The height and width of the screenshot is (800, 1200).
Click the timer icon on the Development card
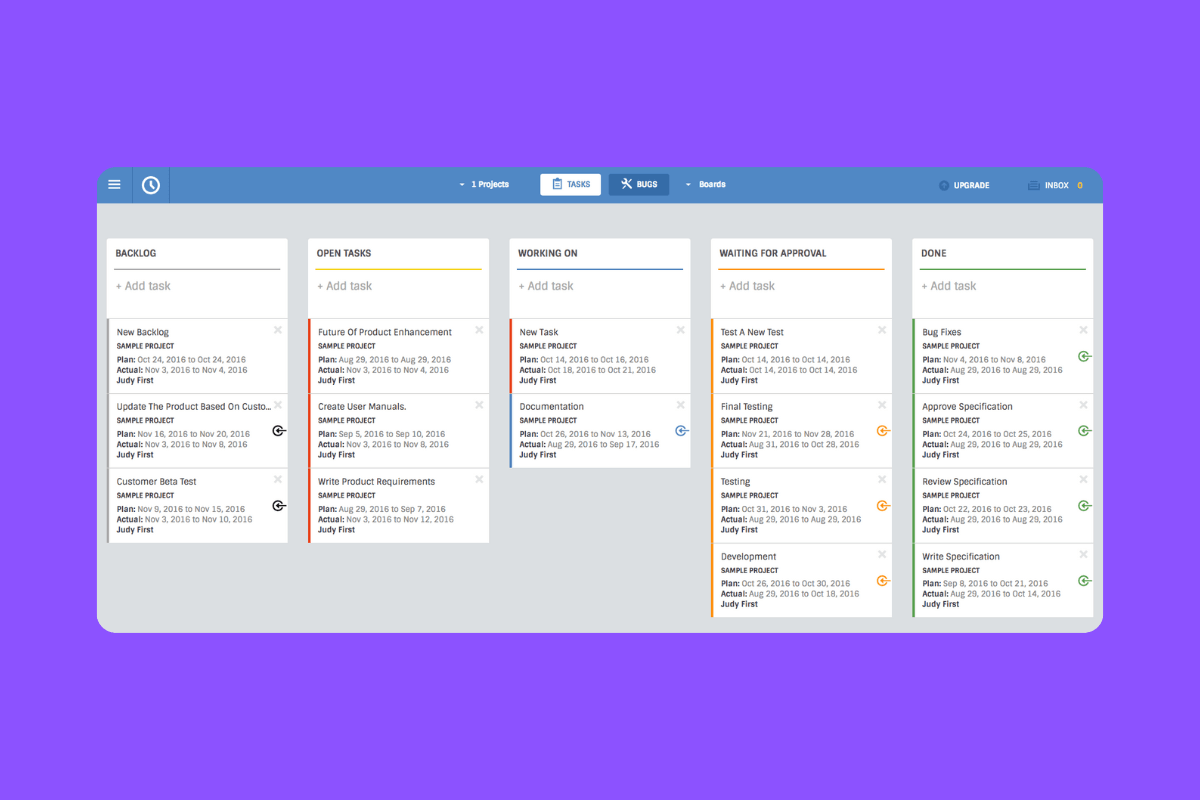[883, 580]
